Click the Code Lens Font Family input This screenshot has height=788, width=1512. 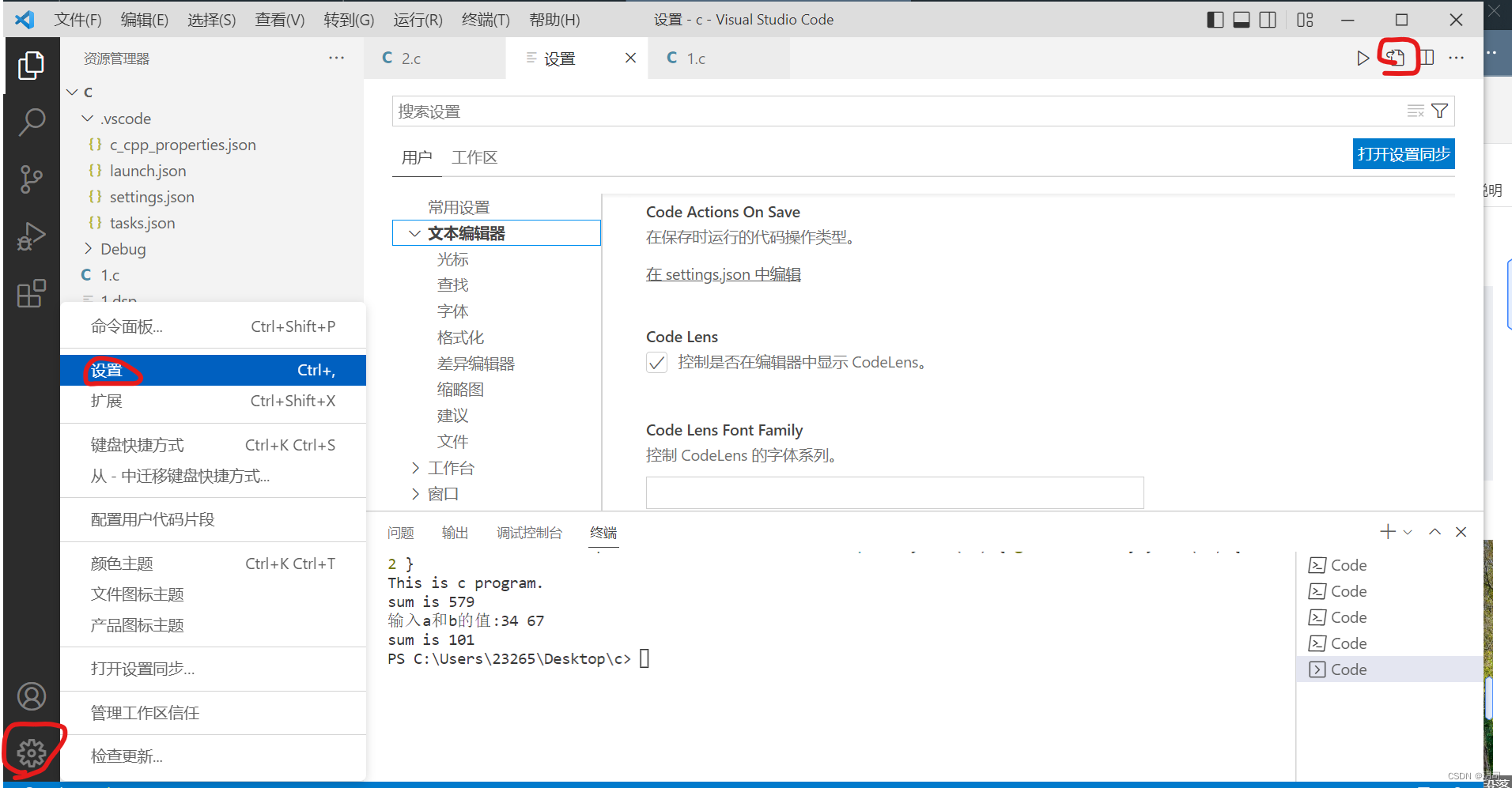click(x=894, y=492)
